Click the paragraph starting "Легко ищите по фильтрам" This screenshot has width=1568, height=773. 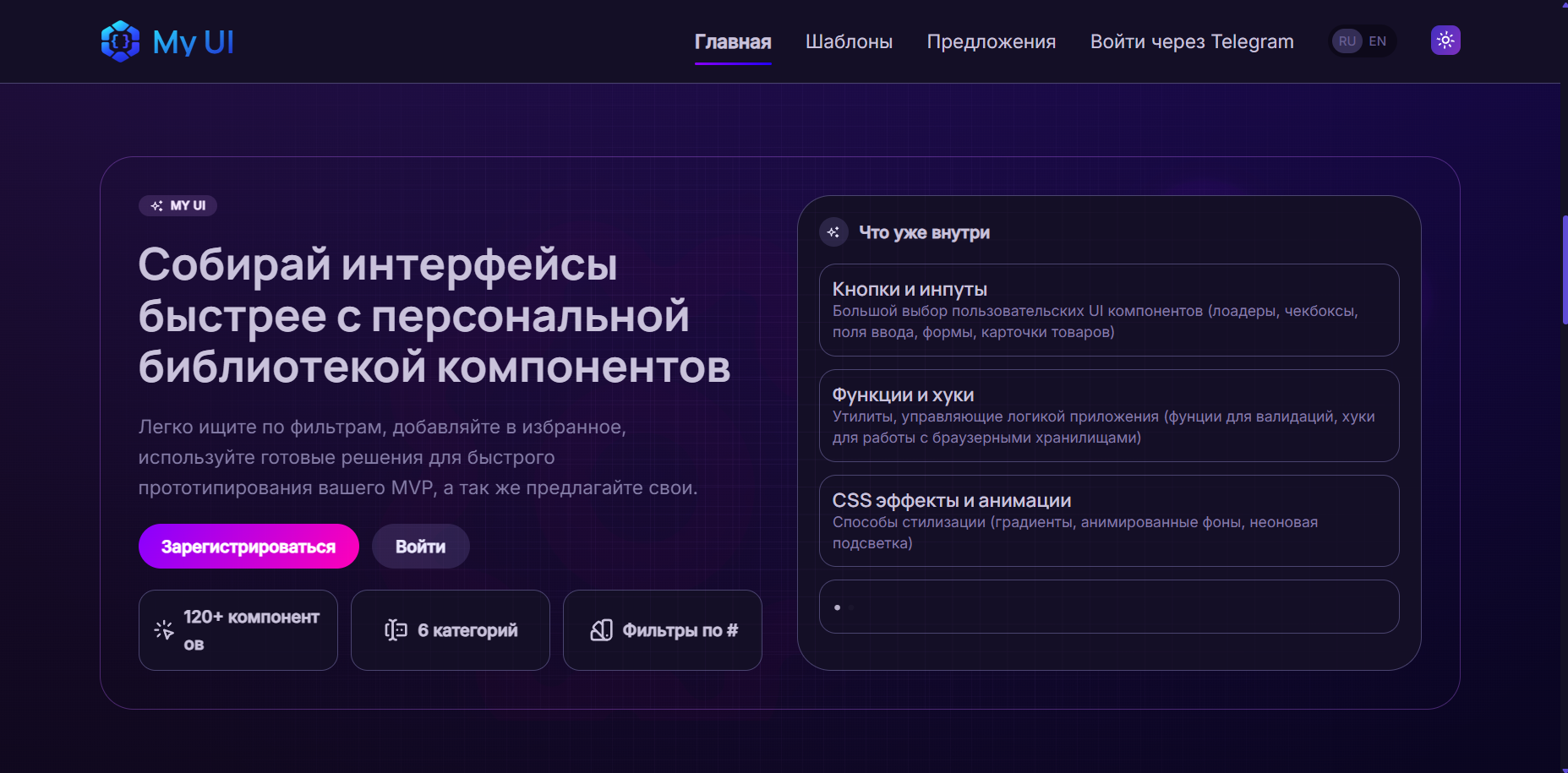click(418, 457)
